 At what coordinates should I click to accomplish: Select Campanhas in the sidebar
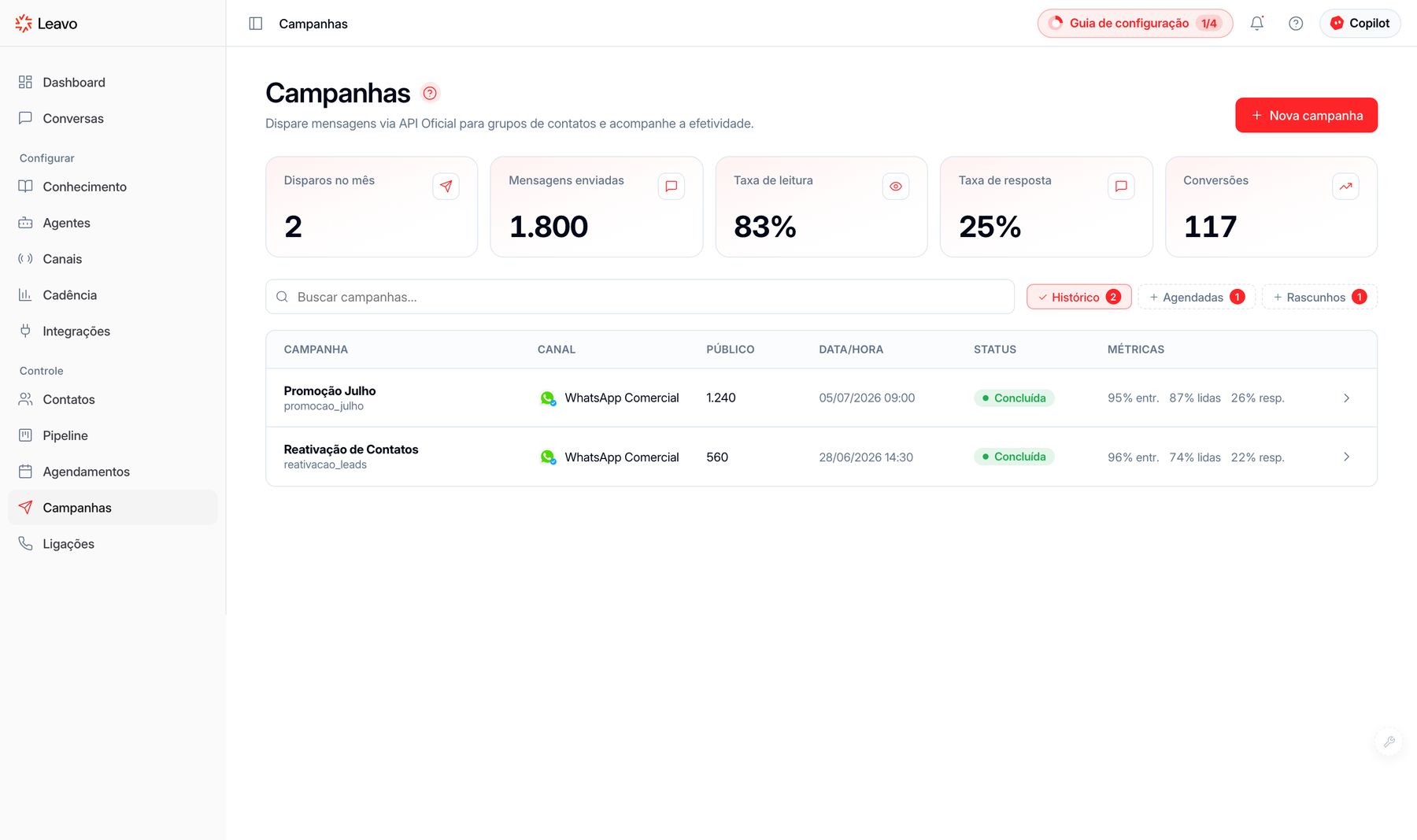pos(113,508)
